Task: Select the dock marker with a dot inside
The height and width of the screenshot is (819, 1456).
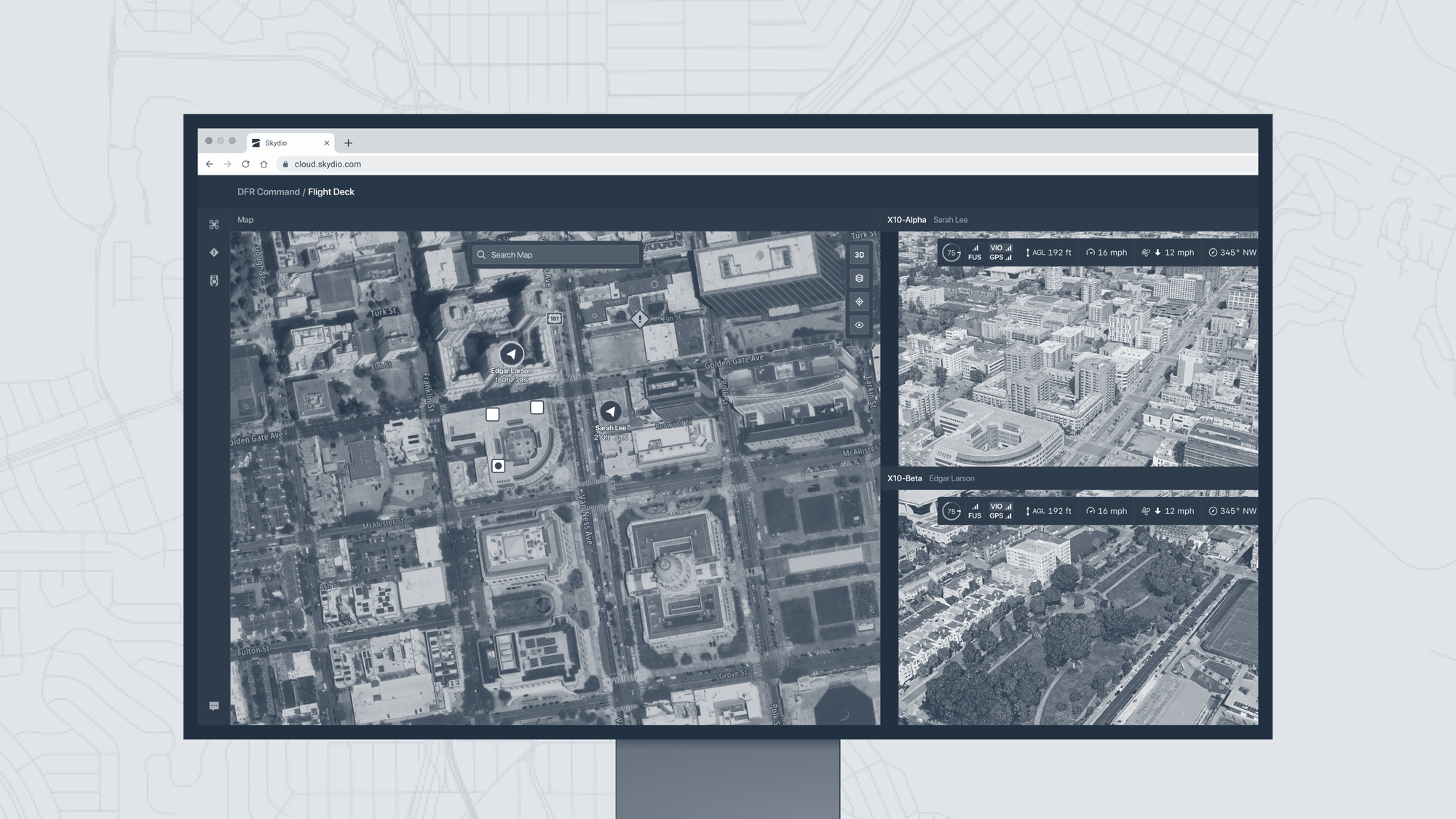Action: (x=498, y=466)
